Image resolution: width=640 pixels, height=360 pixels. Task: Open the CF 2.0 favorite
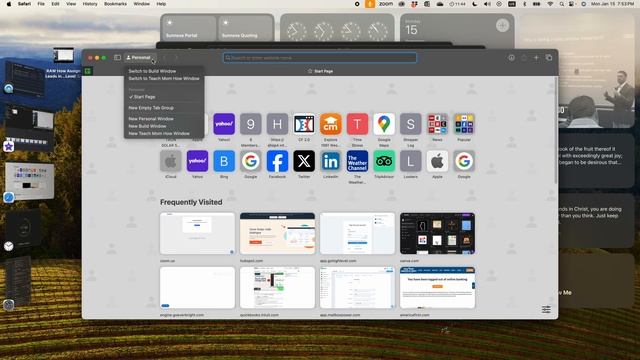coord(304,124)
